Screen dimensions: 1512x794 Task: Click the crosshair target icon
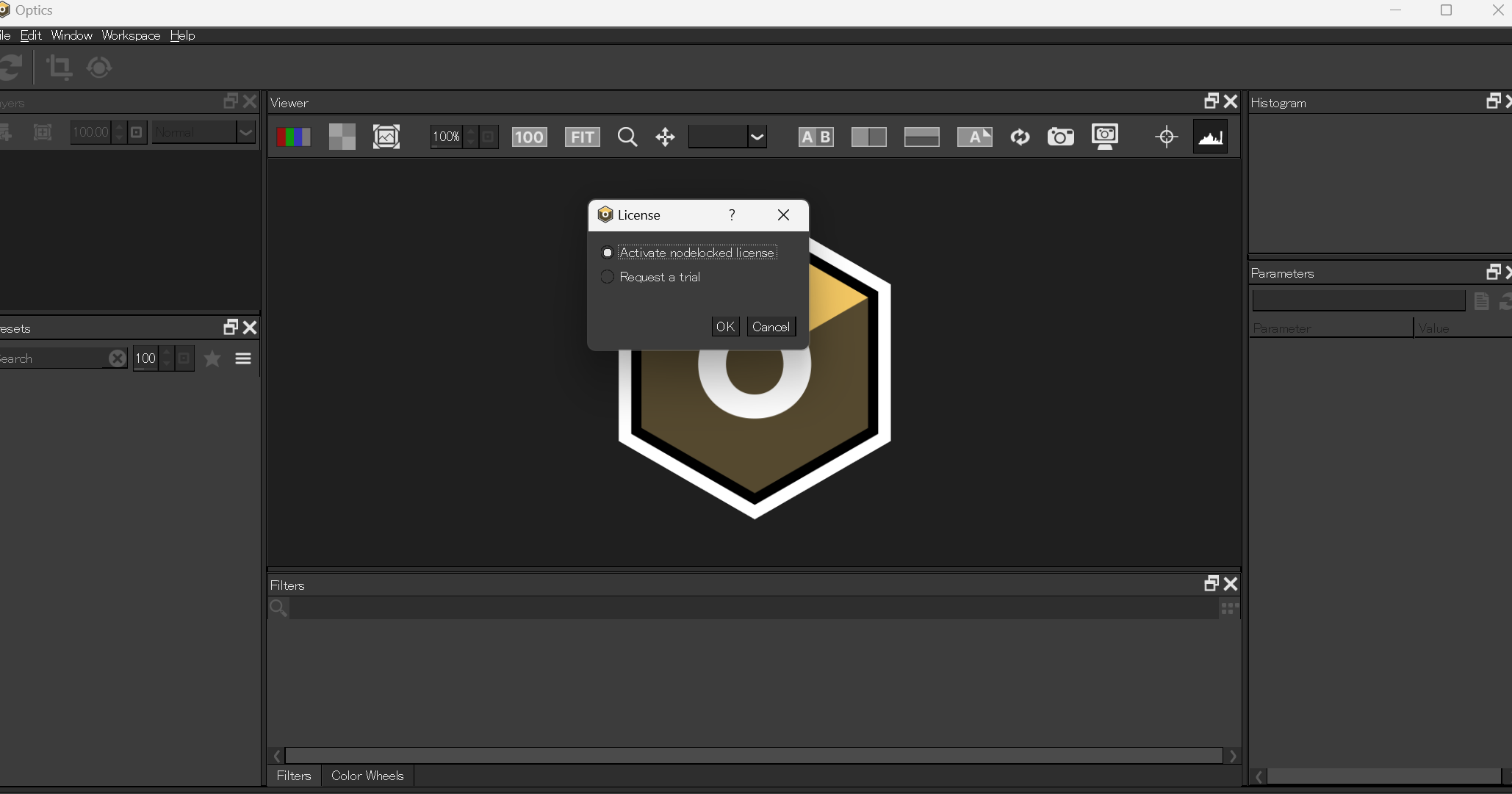tap(1166, 137)
